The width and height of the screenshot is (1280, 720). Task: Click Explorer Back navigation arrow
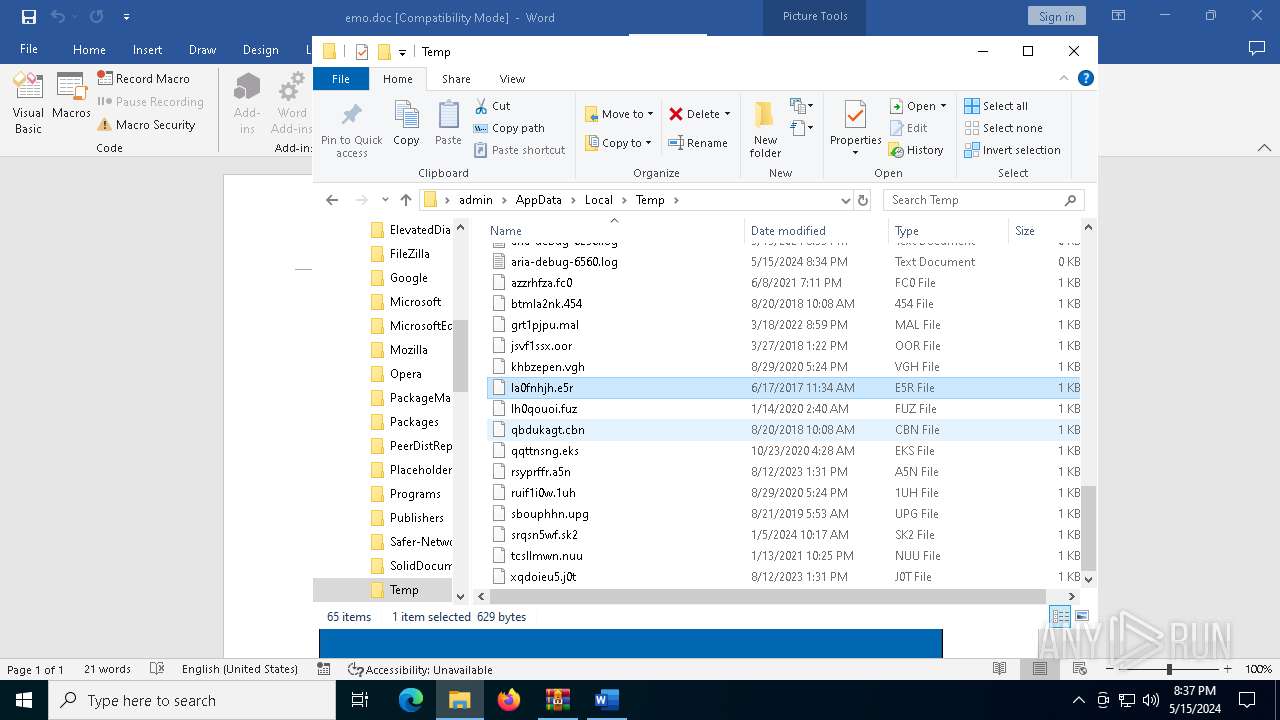pyautogui.click(x=332, y=200)
